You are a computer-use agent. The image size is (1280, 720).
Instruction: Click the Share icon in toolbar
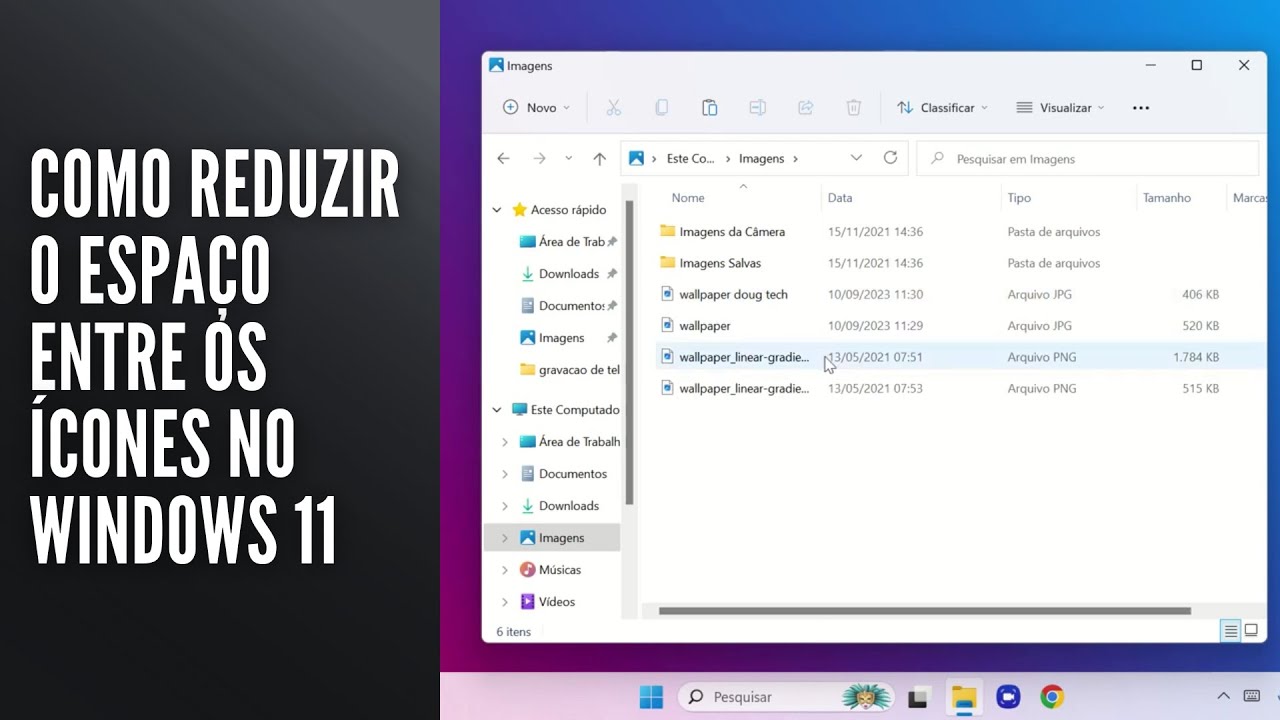(805, 107)
